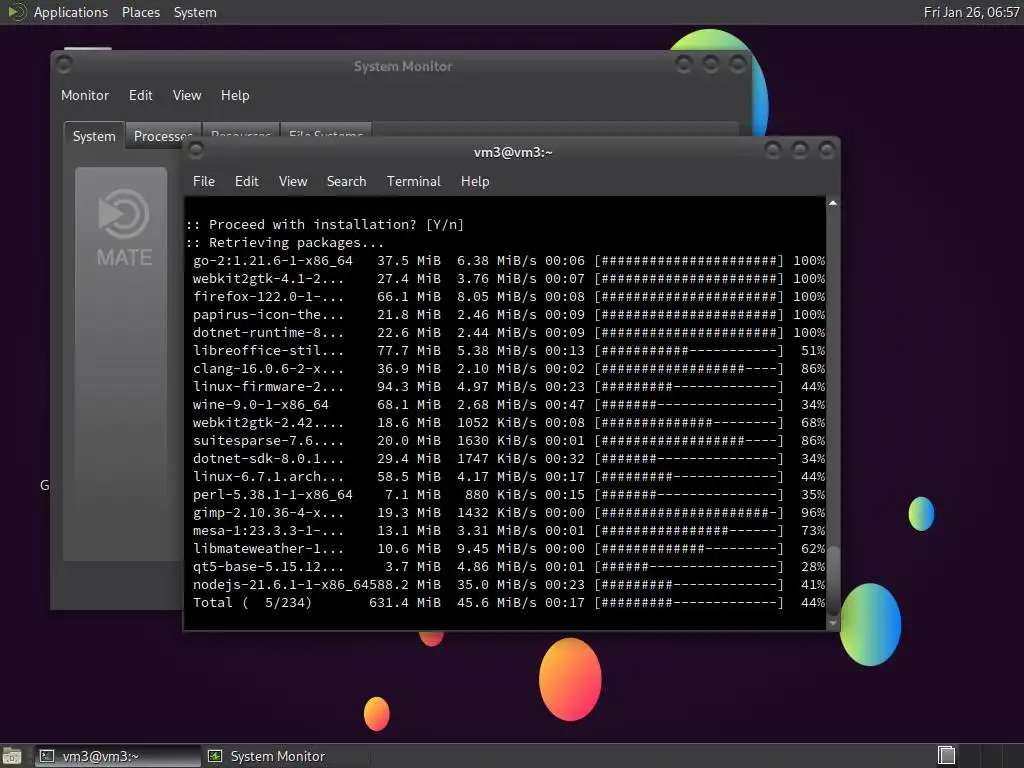Click the System Monitor title bar
Viewport: 1024px width, 768px height.
point(402,66)
